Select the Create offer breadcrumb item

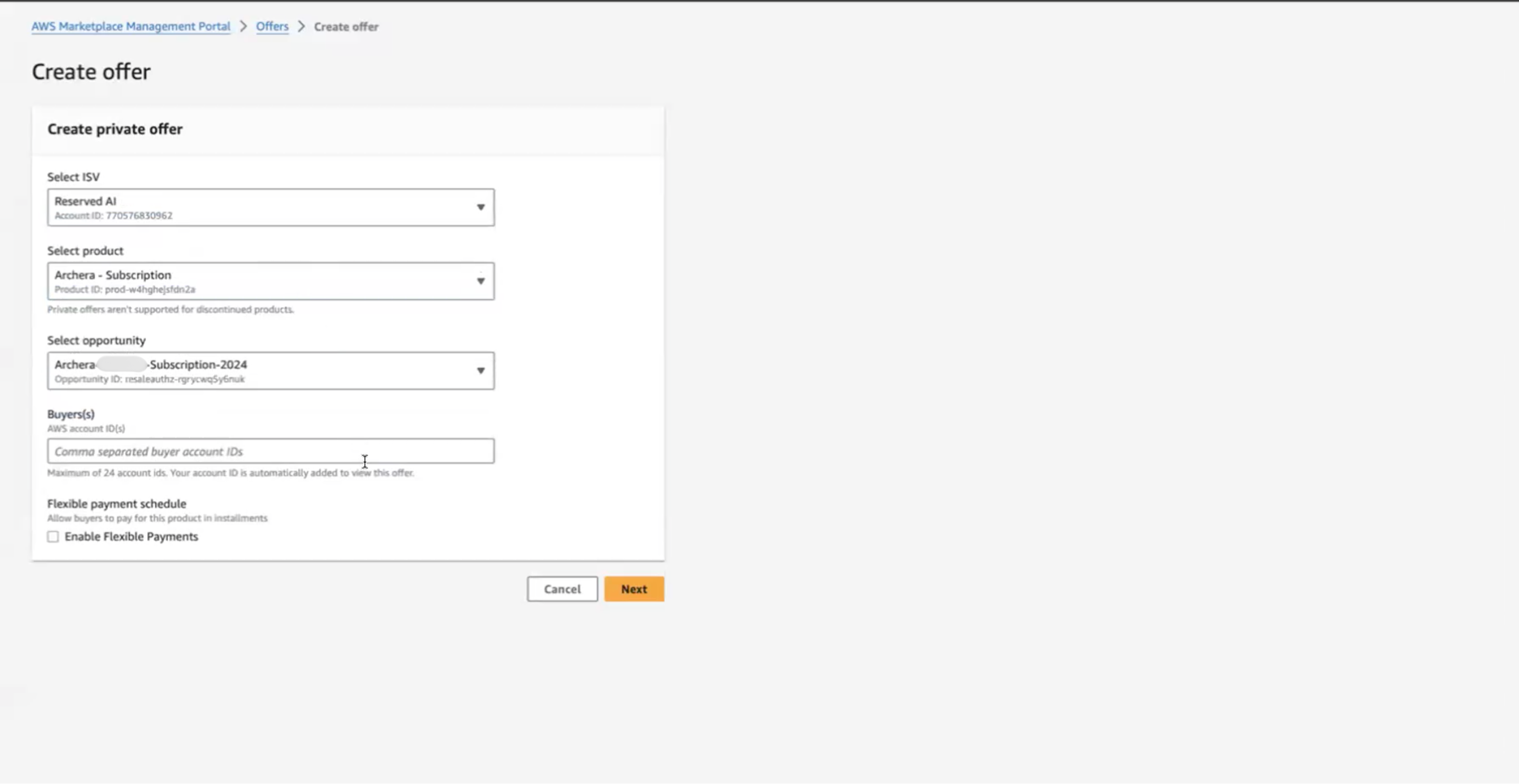[346, 27]
